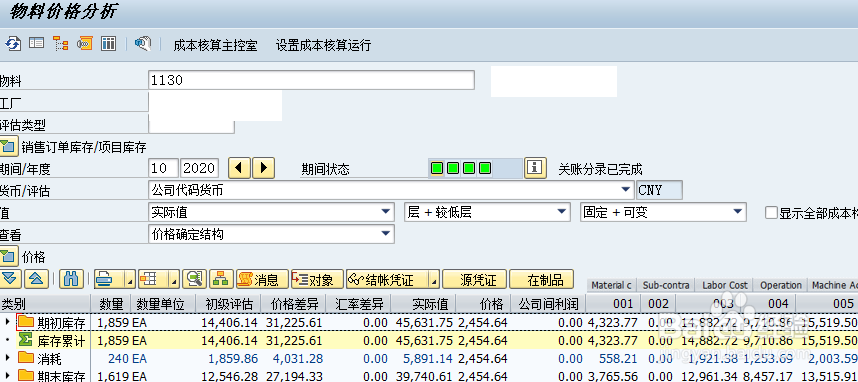858x382 pixels.
Task: Expand the 期初库存 tree row
Action: [7, 322]
